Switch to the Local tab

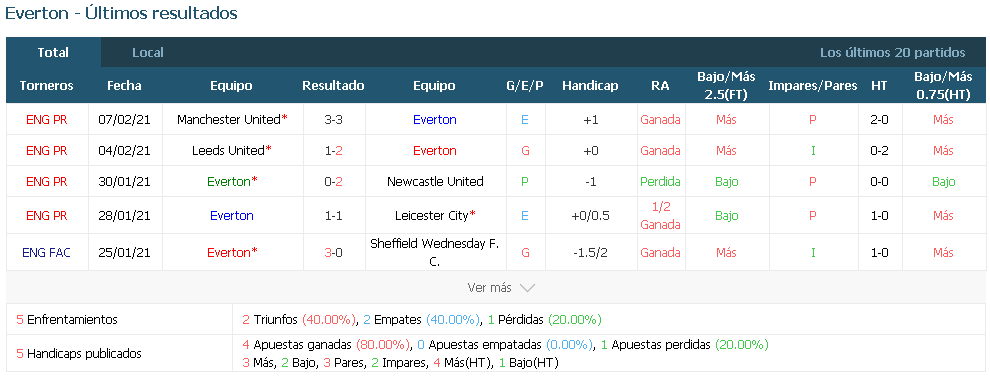(148, 52)
